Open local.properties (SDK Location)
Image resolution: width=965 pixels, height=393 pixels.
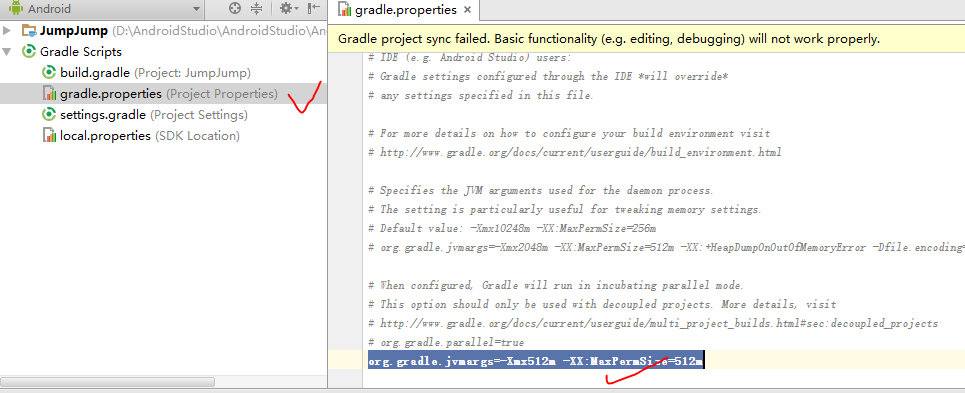[150, 135]
